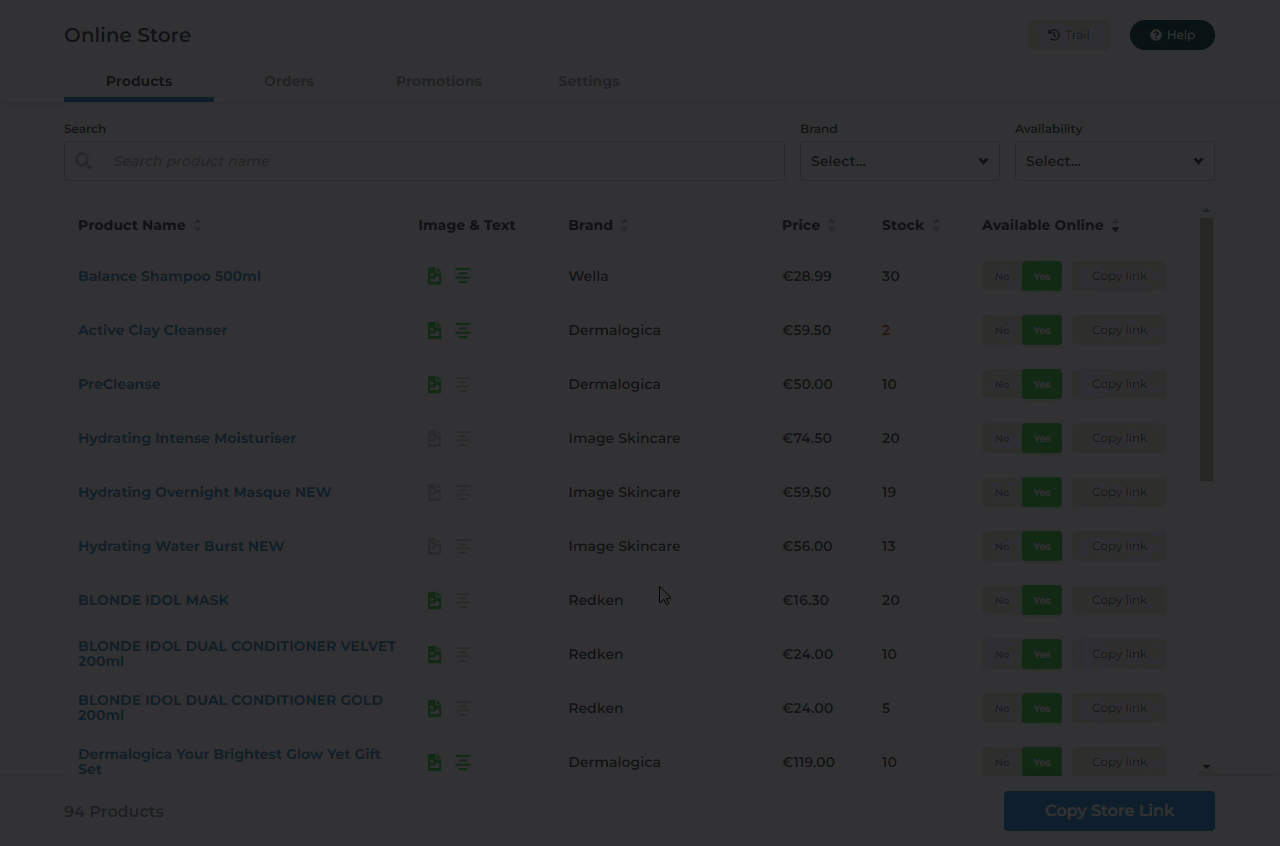Set BLONDE IDOL MASK availability to No
Image resolution: width=1280 pixels, height=846 pixels.
tap(1001, 600)
